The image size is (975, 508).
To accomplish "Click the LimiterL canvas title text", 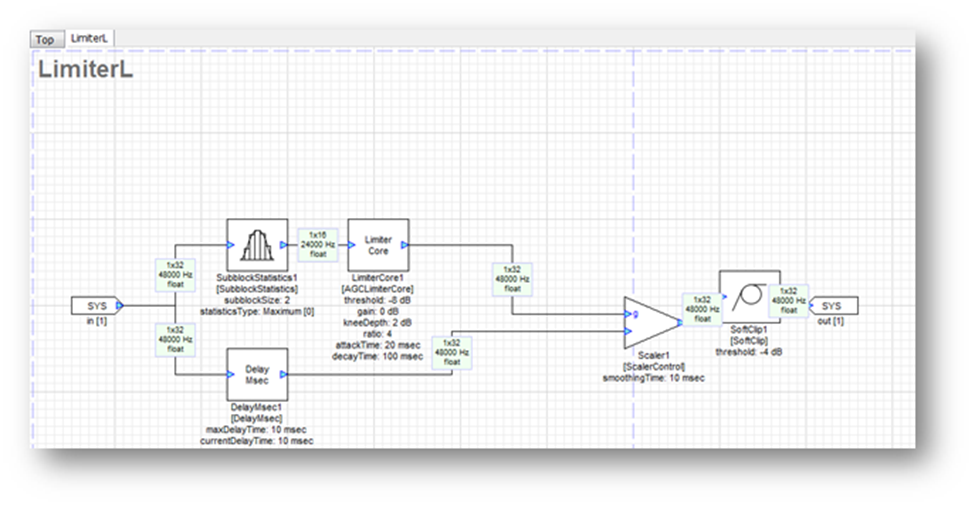I will 85,69.
